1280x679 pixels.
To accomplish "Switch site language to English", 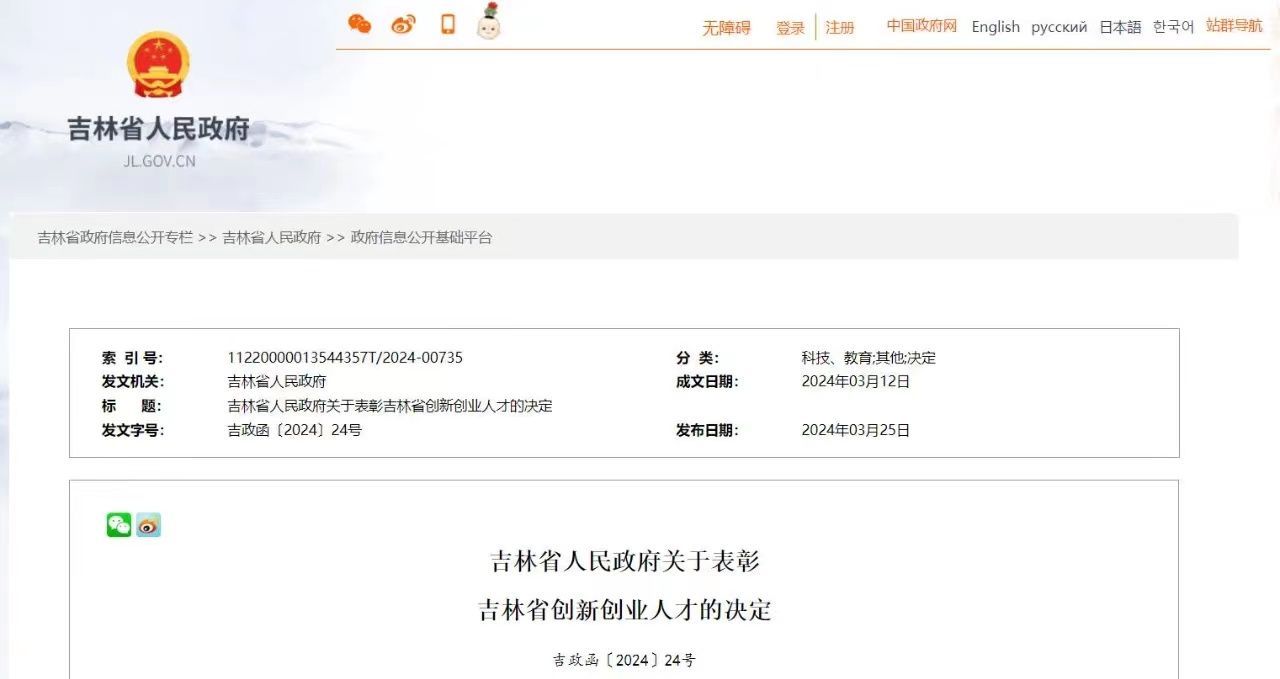I will point(995,27).
